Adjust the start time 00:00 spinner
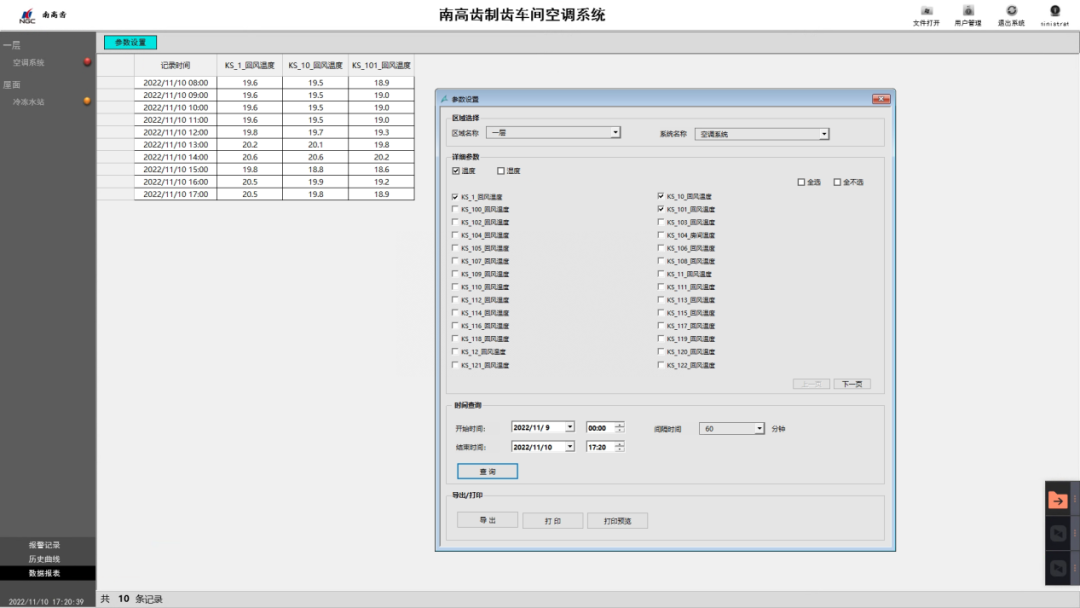The height and width of the screenshot is (608, 1080). tap(620, 428)
